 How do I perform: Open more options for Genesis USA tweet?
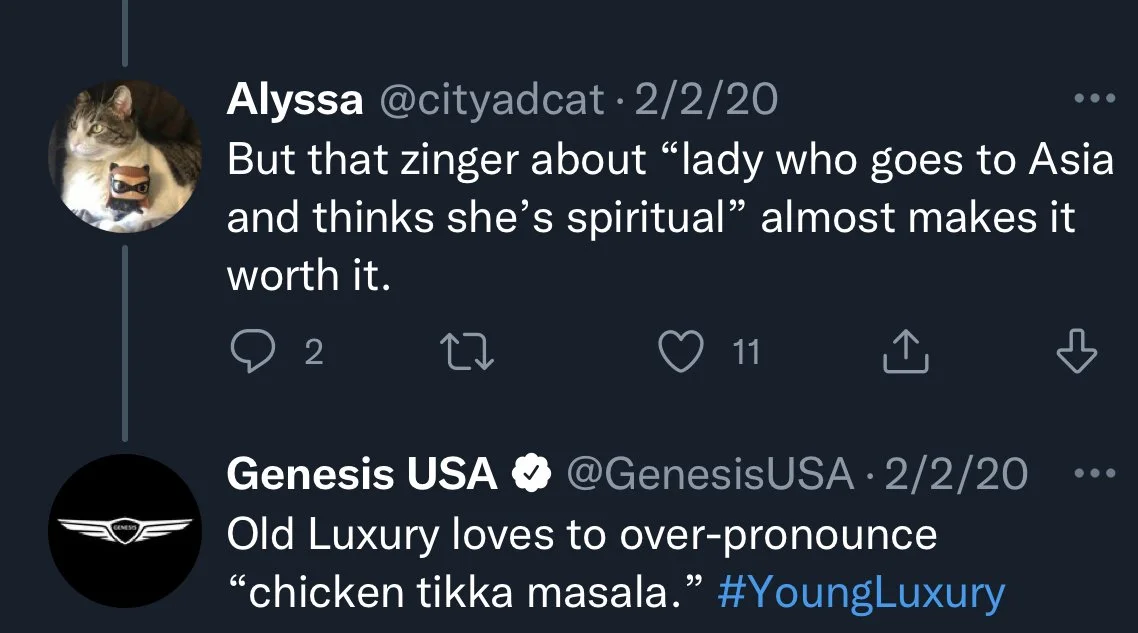click(1093, 472)
